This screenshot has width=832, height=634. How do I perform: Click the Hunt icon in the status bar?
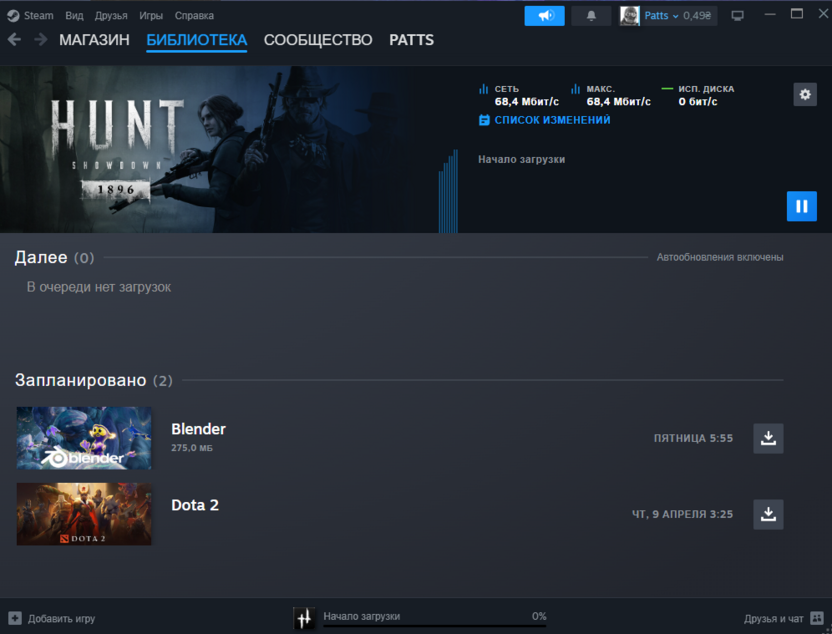304,618
